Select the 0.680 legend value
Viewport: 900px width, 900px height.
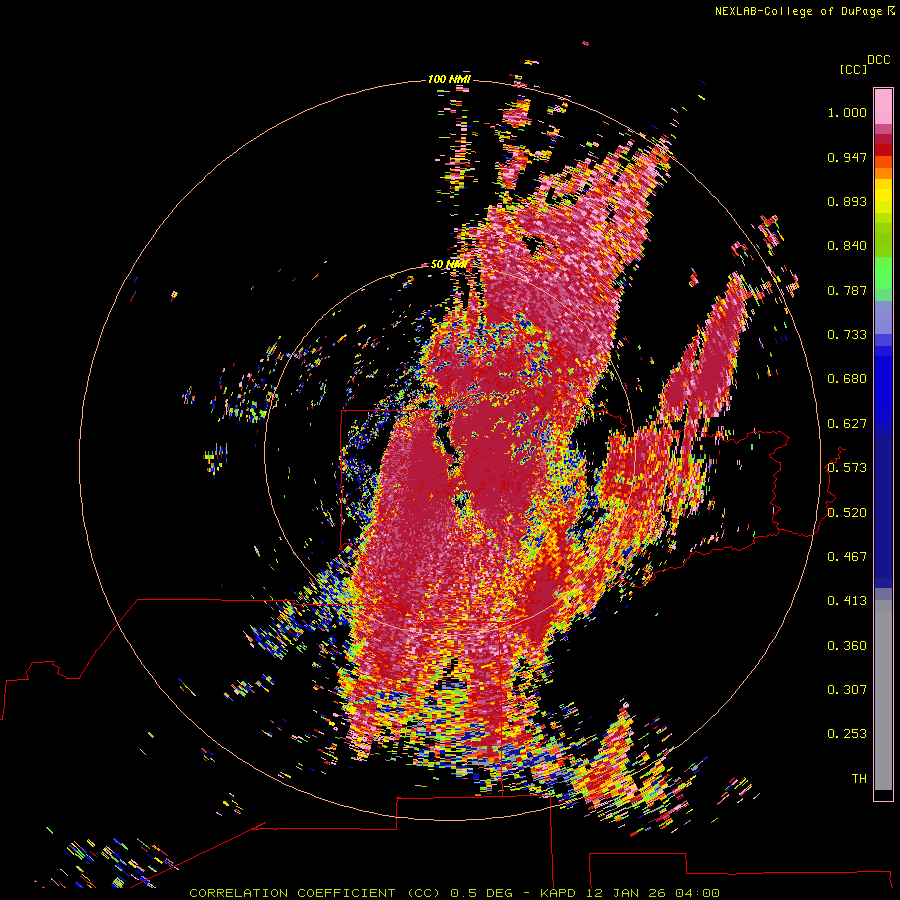(x=847, y=379)
